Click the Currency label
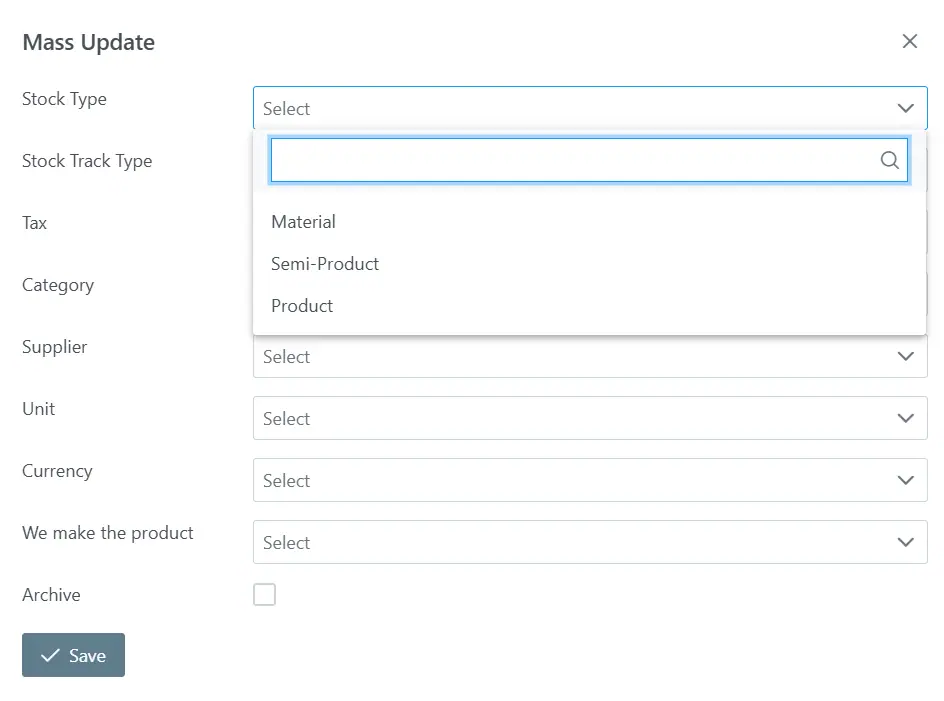The height and width of the screenshot is (701, 944). coord(57,471)
